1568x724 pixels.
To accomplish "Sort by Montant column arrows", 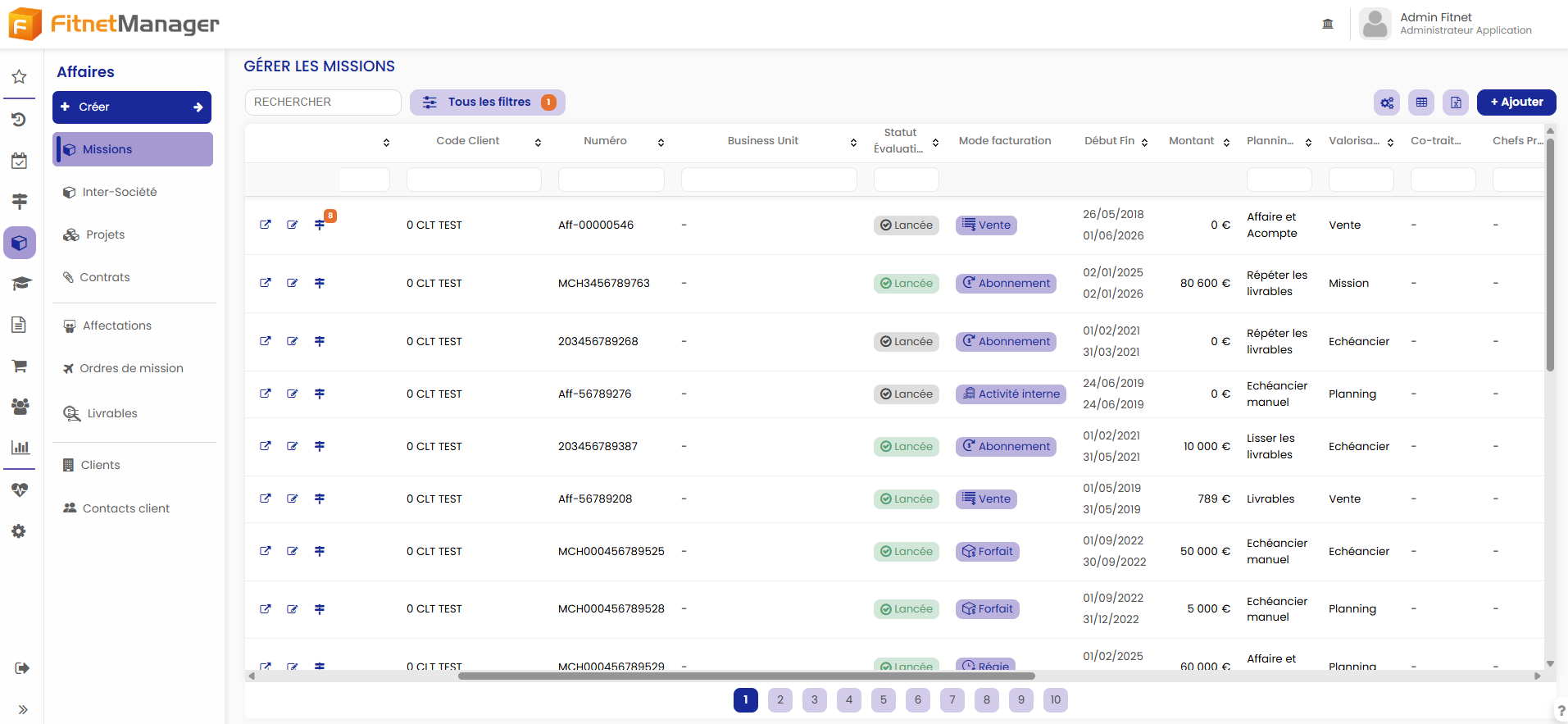I will (1226, 143).
